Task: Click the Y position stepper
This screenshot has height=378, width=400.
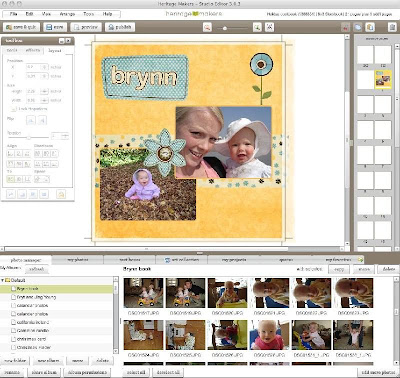Action: click(x=45, y=76)
